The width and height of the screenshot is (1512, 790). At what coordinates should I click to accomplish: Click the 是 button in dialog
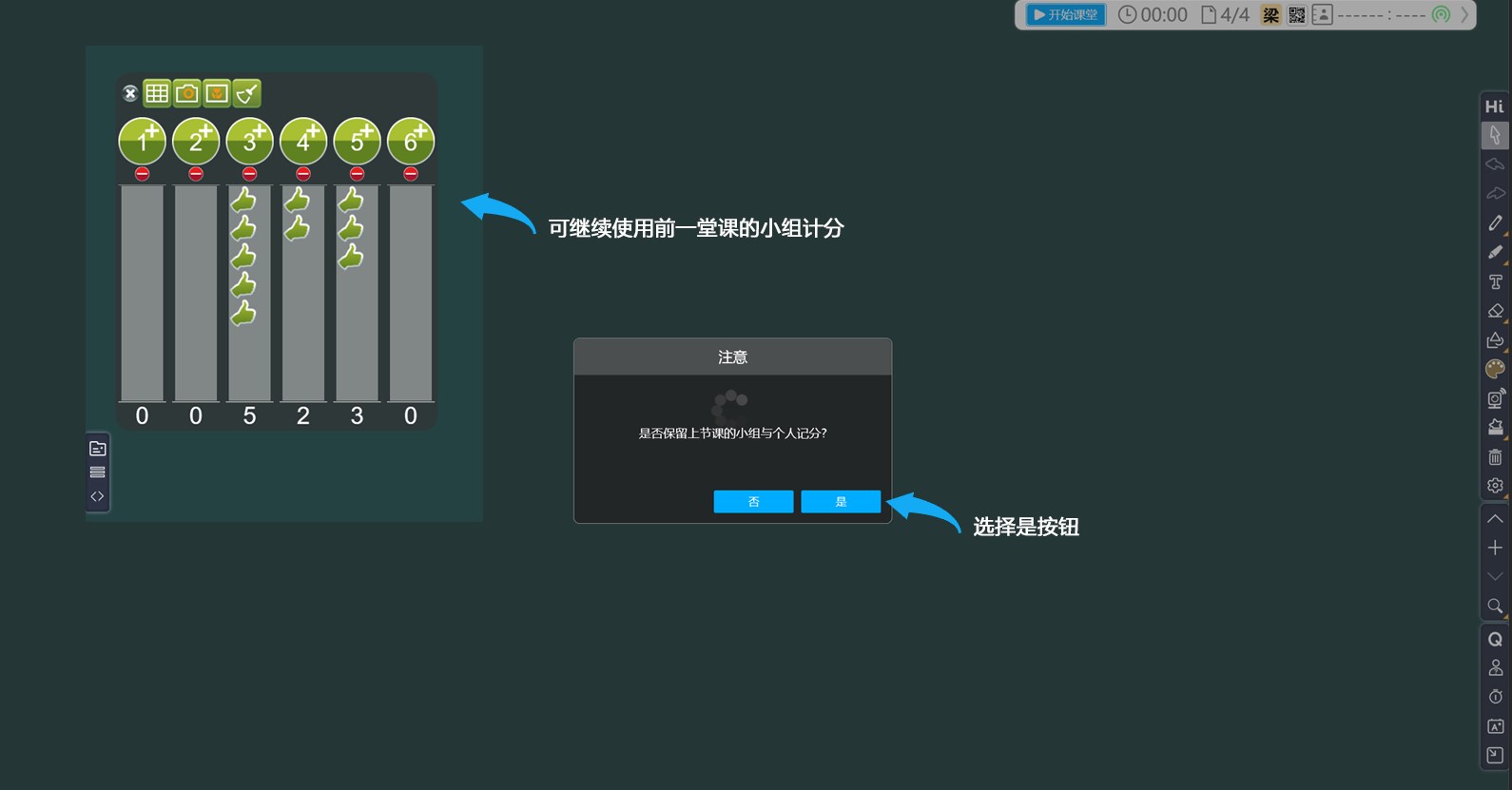click(841, 502)
